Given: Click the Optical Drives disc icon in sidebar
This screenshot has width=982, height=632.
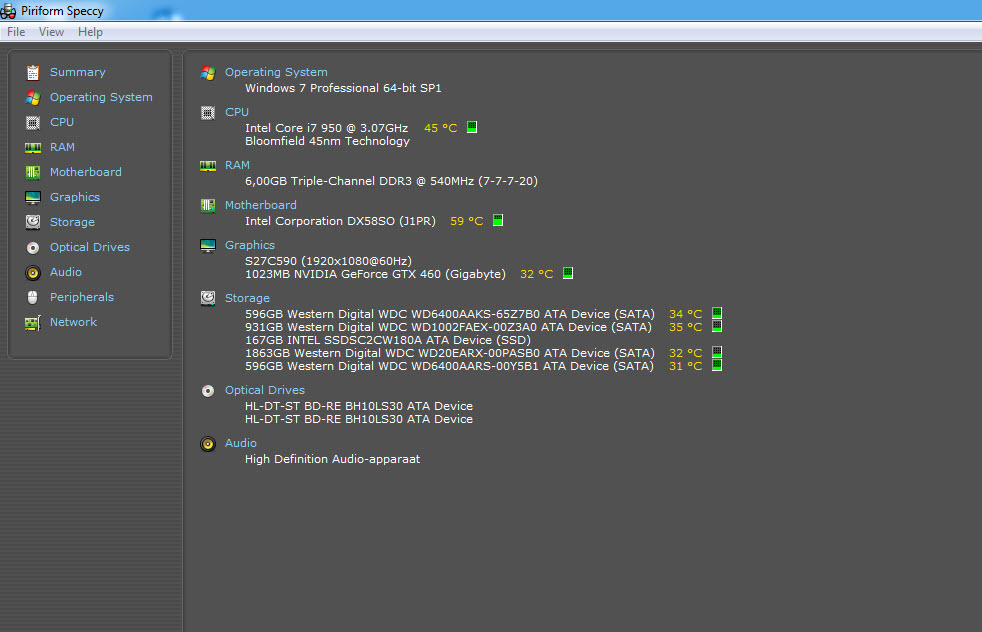Looking at the screenshot, I should point(33,248).
